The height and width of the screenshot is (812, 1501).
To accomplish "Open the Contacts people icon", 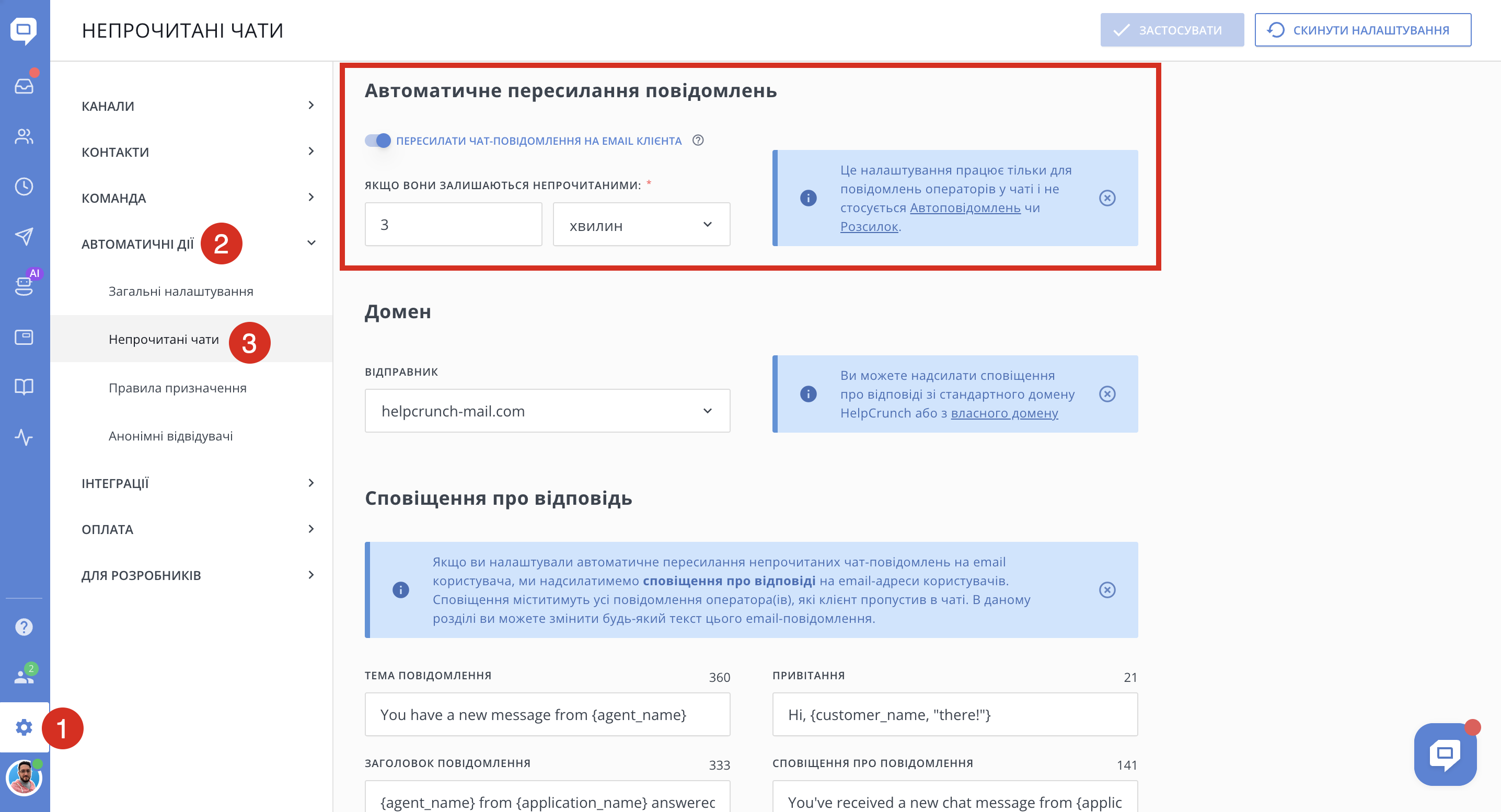I will pos(24,136).
